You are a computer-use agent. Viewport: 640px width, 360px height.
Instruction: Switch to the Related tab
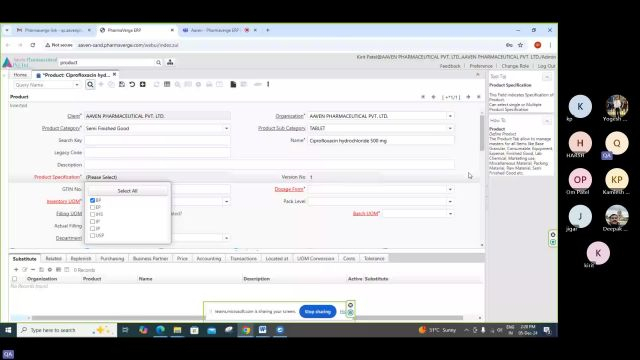53,259
